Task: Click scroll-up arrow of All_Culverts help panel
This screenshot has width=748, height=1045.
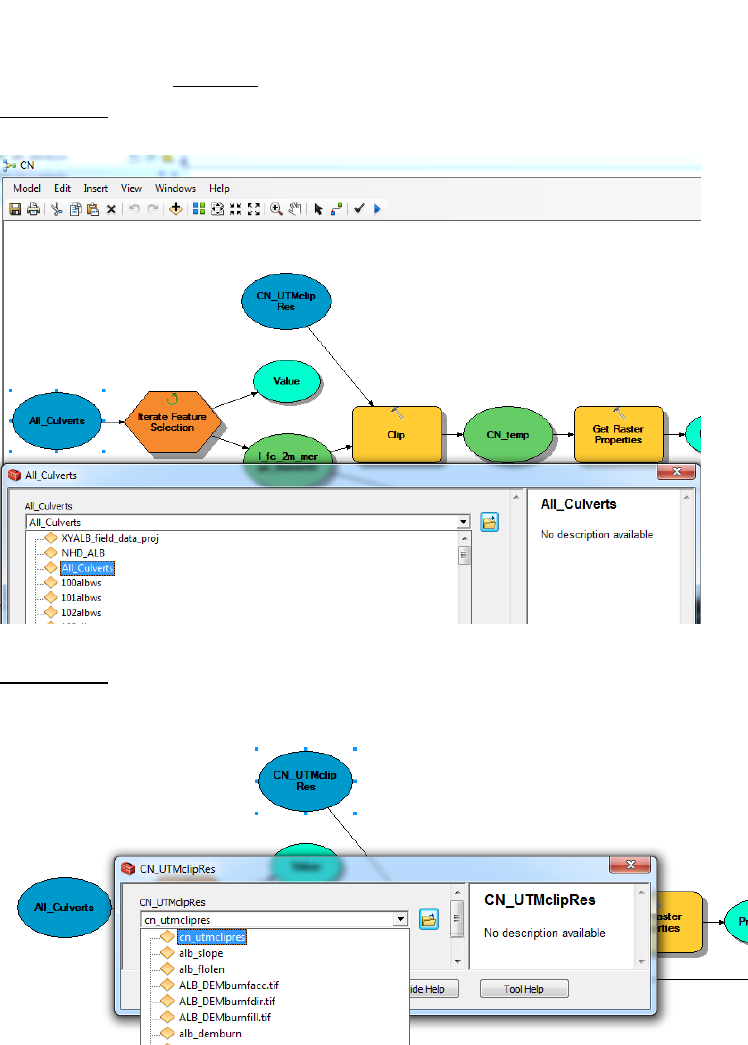Action: [x=687, y=497]
